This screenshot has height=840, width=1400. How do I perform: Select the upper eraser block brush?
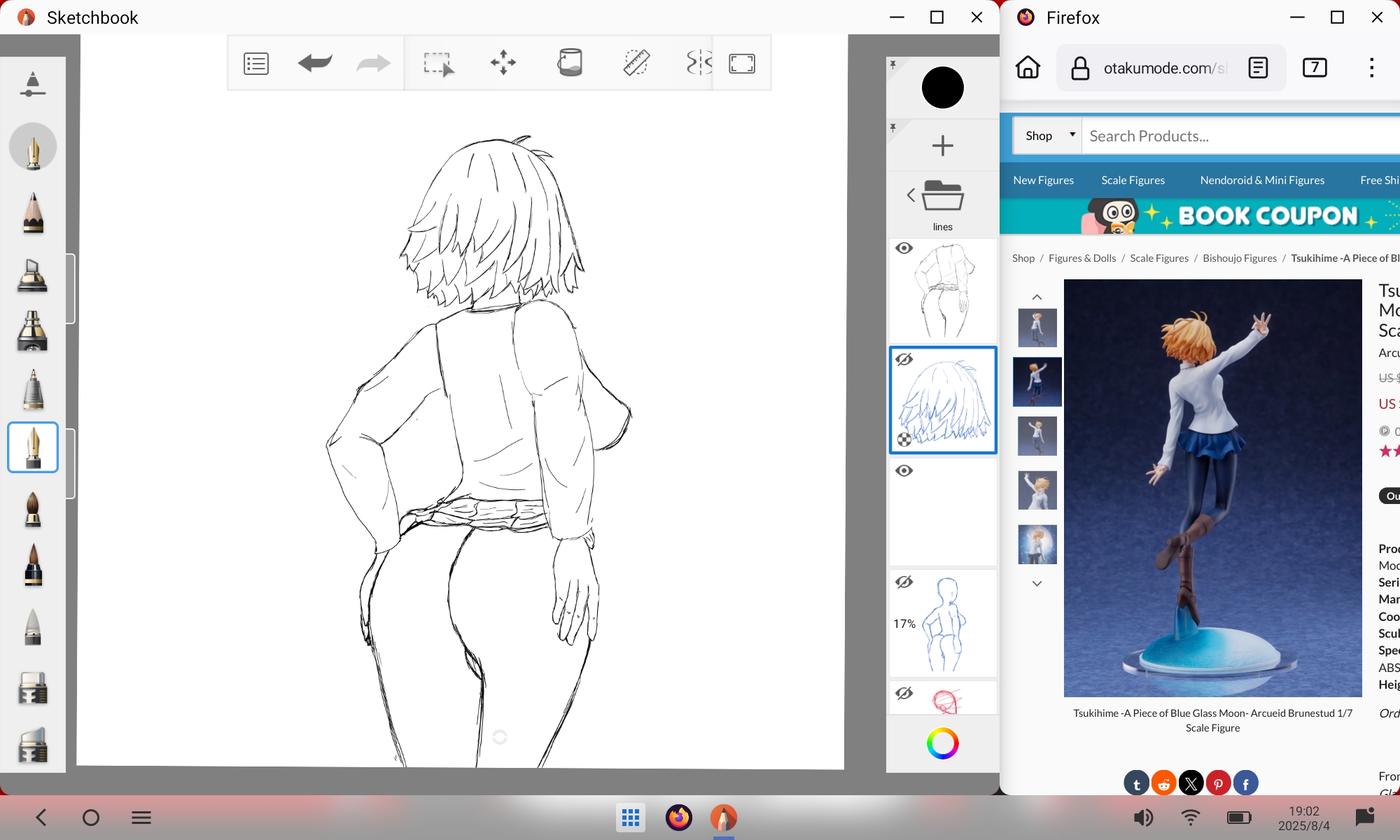(x=32, y=687)
